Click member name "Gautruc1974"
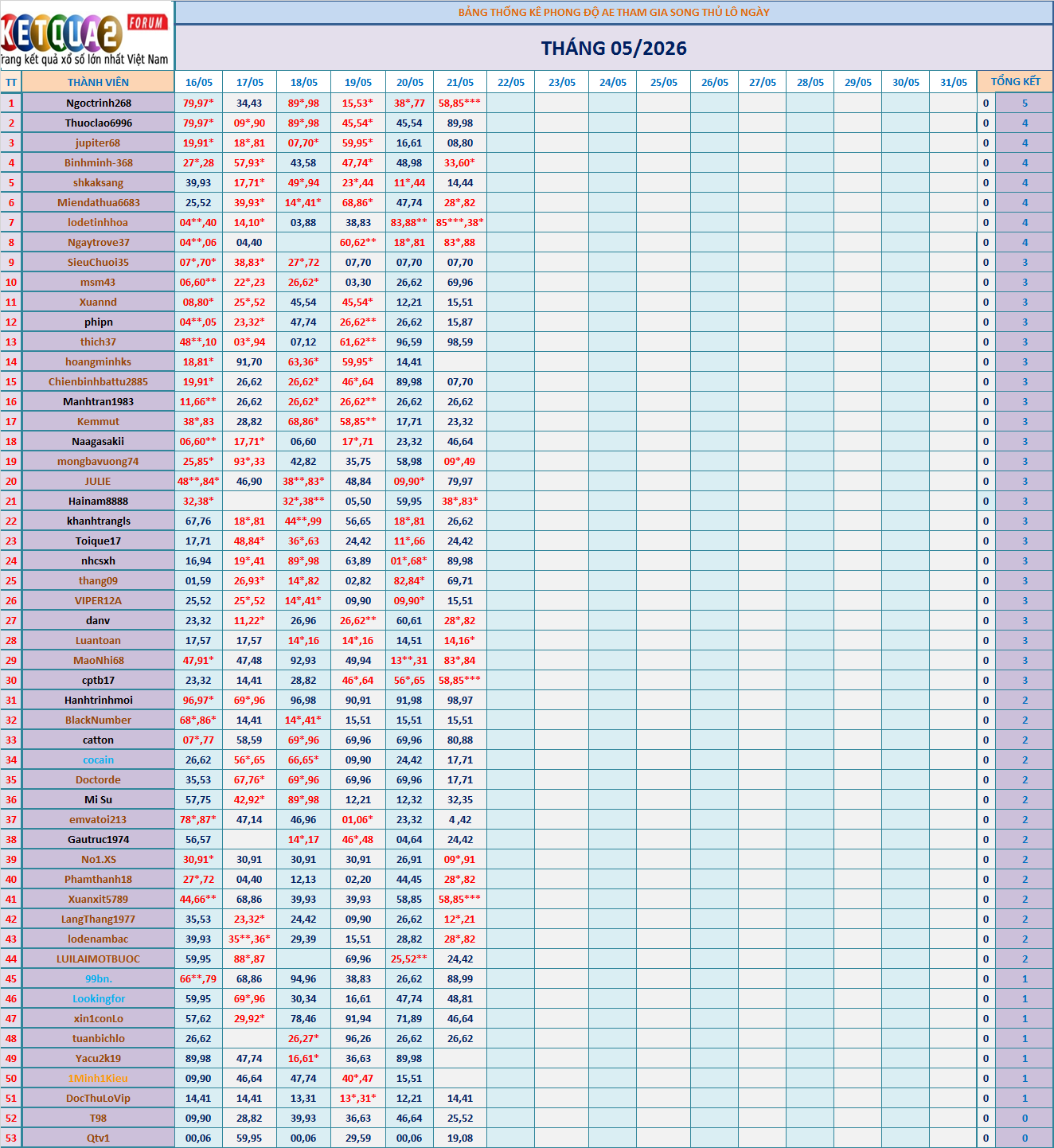This screenshot has width=1054, height=1148. click(98, 839)
